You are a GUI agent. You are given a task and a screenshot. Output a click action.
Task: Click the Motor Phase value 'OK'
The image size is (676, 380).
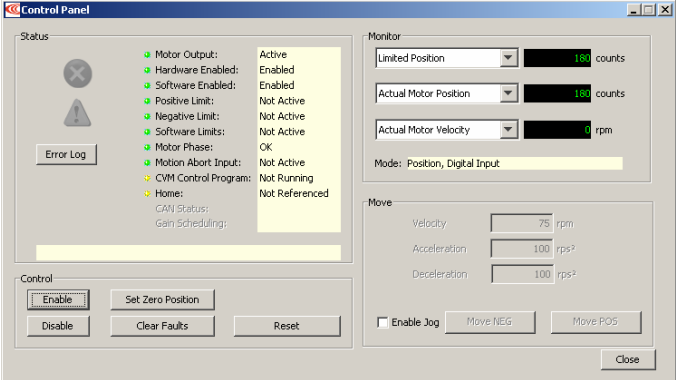tap(266, 147)
